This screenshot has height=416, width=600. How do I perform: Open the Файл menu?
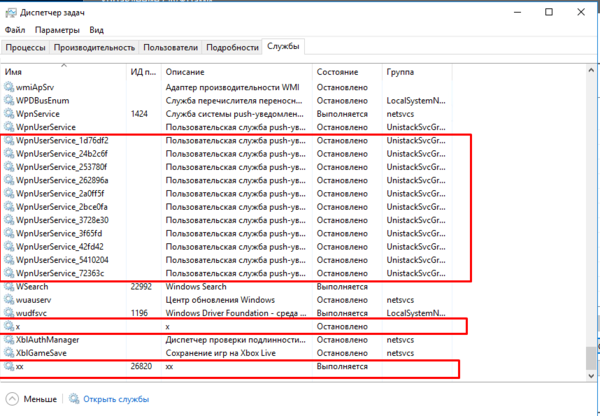click(15, 30)
